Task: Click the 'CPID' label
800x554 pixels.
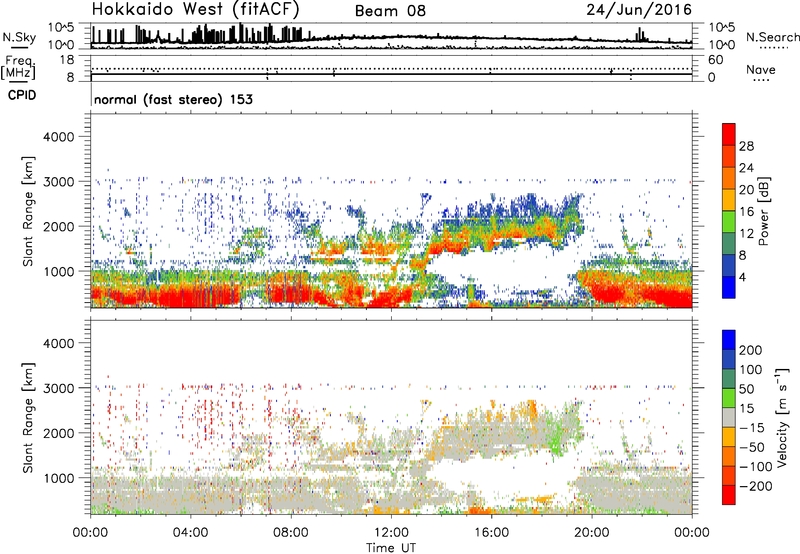Action: [x=22, y=95]
